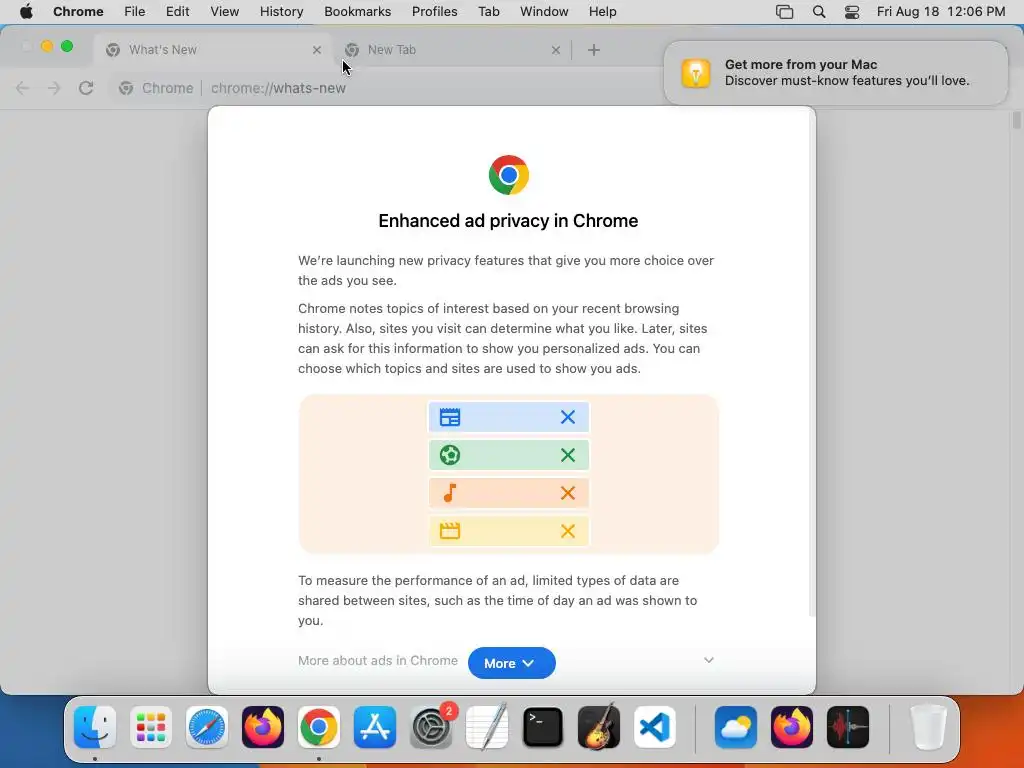Open the Tab menu
The image size is (1024, 768).
tap(488, 12)
